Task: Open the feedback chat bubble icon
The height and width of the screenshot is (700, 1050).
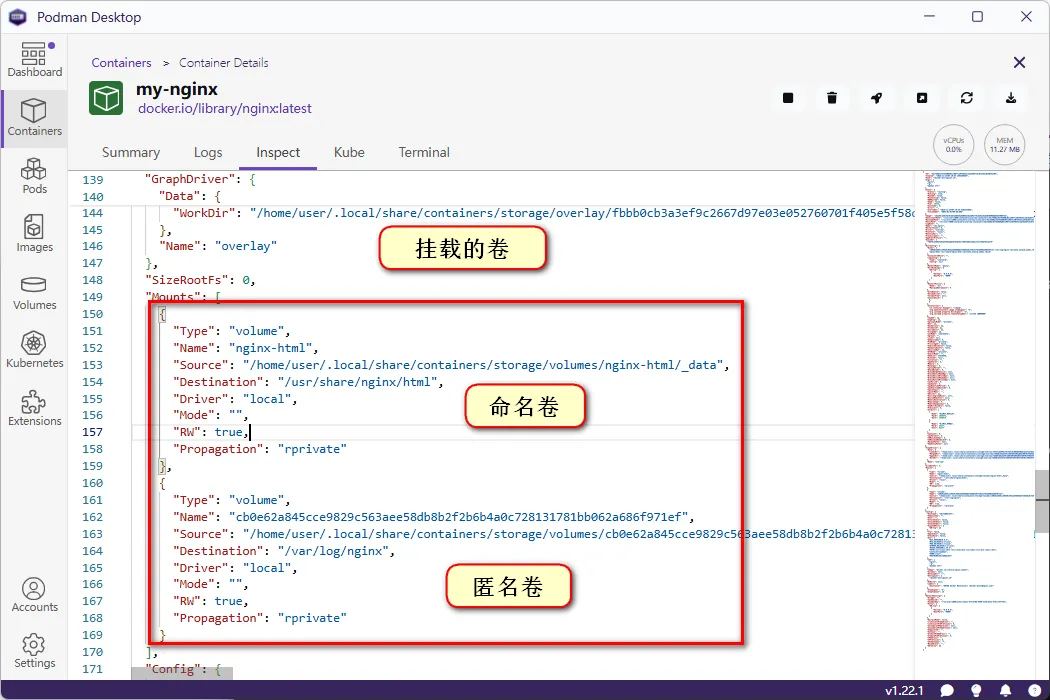Action: [x=947, y=690]
